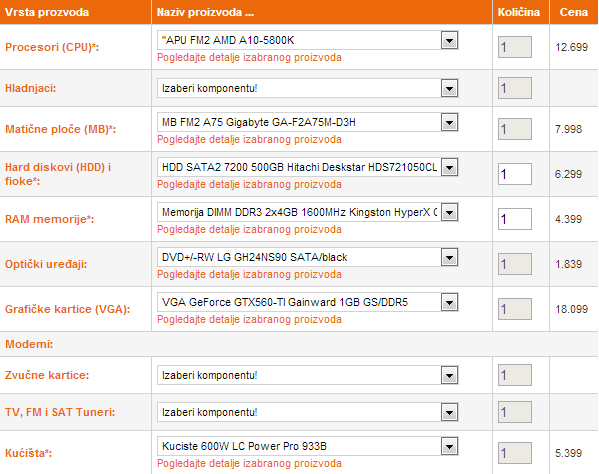Open the Procesori (CPU) product dropdown
This screenshot has height=474, width=599.
click(x=308, y=40)
